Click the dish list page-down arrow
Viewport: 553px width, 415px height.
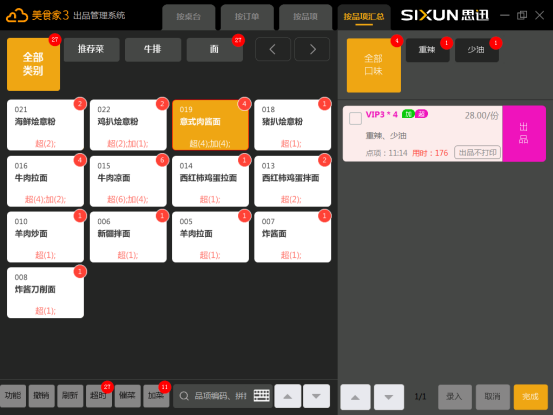(316, 396)
